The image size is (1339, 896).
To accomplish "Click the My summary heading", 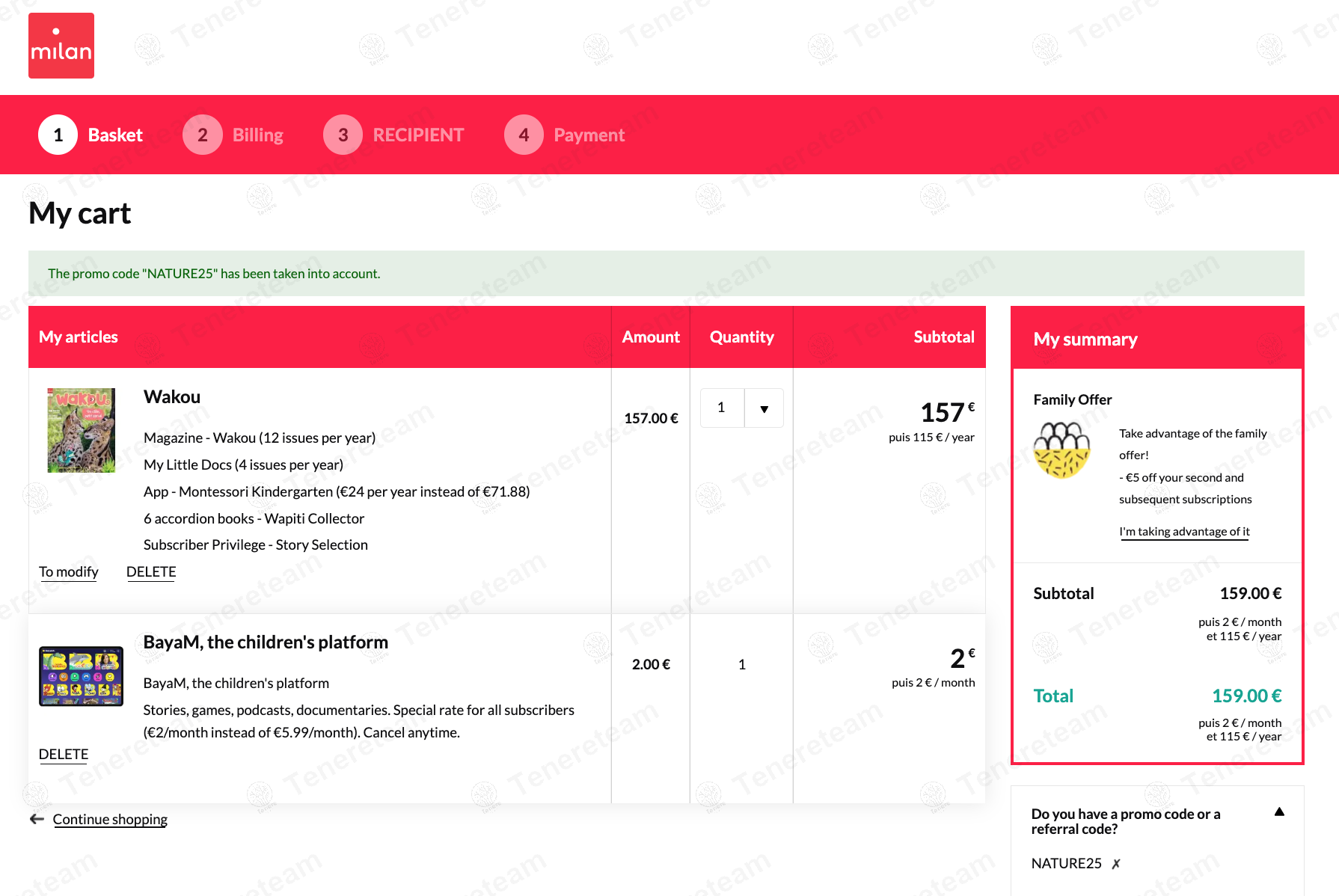I will pos(1085,340).
